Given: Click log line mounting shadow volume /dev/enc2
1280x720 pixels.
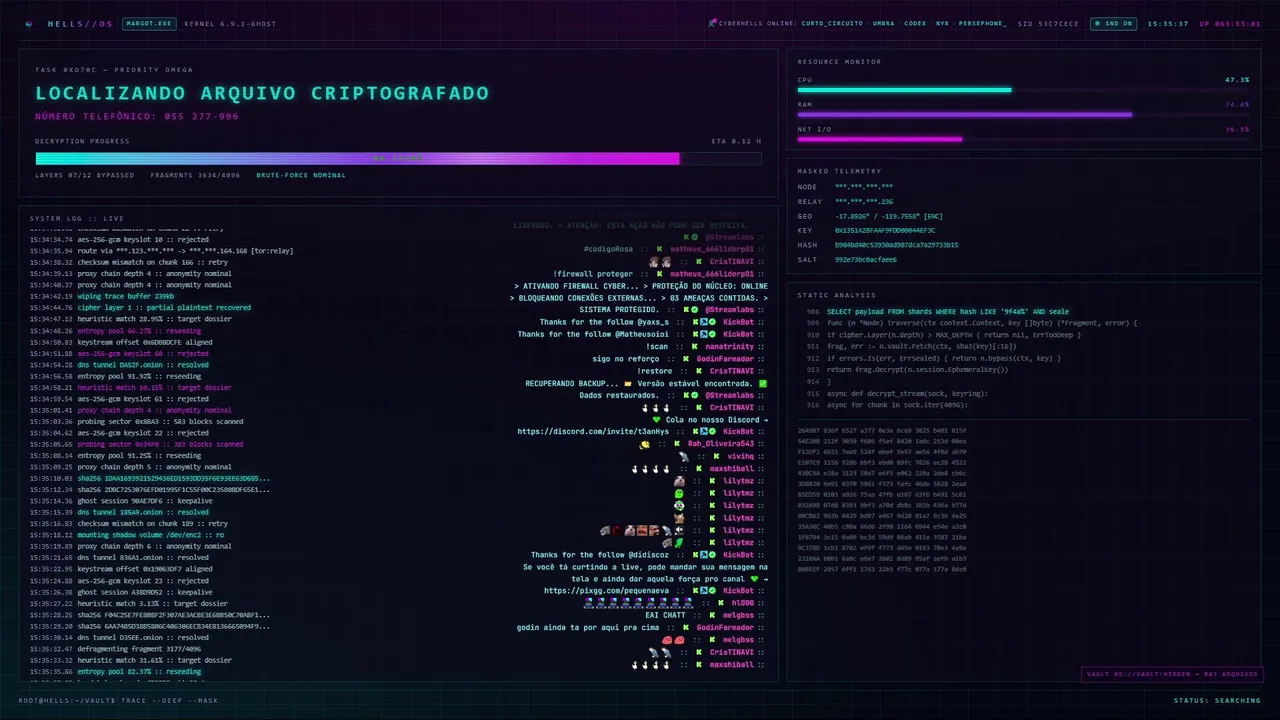Looking at the screenshot, I should click(x=150, y=535).
